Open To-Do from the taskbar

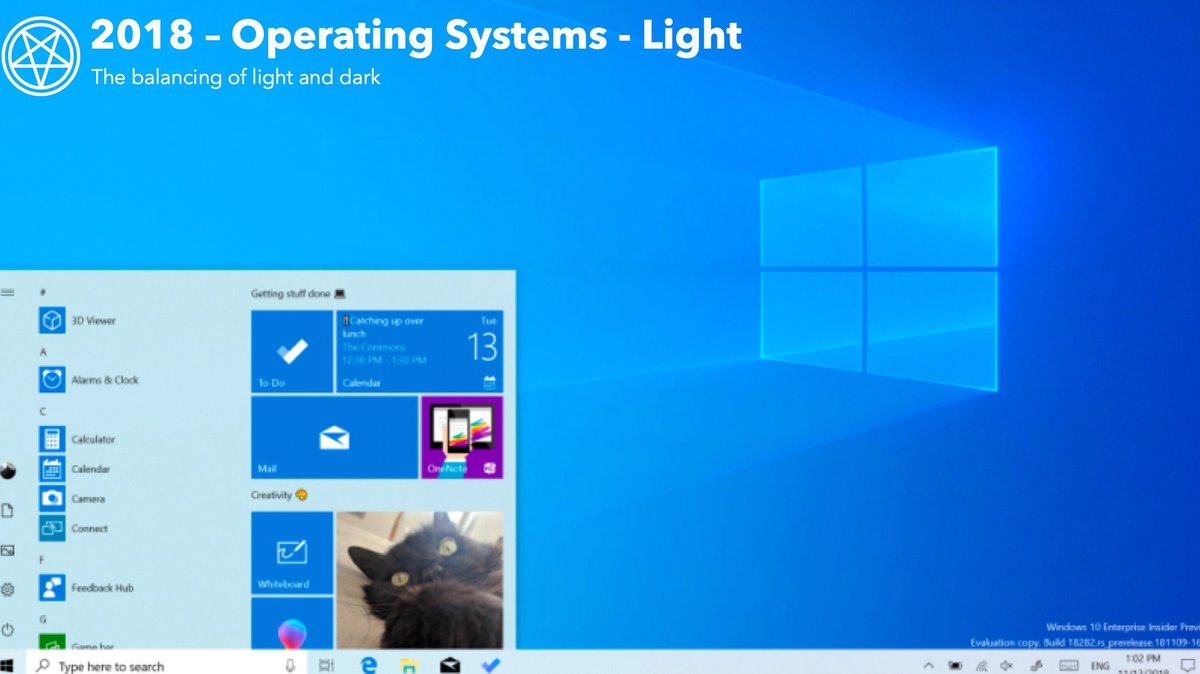click(491, 665)
